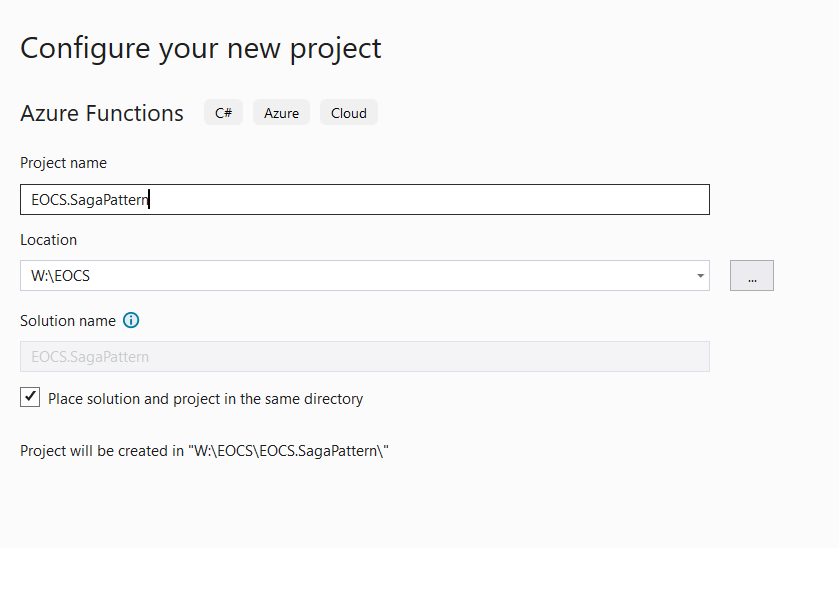Toggle the same directory checkbox
Image resolution: width=839 pixels, height=592 pixels.
click(x=30, y=397)
